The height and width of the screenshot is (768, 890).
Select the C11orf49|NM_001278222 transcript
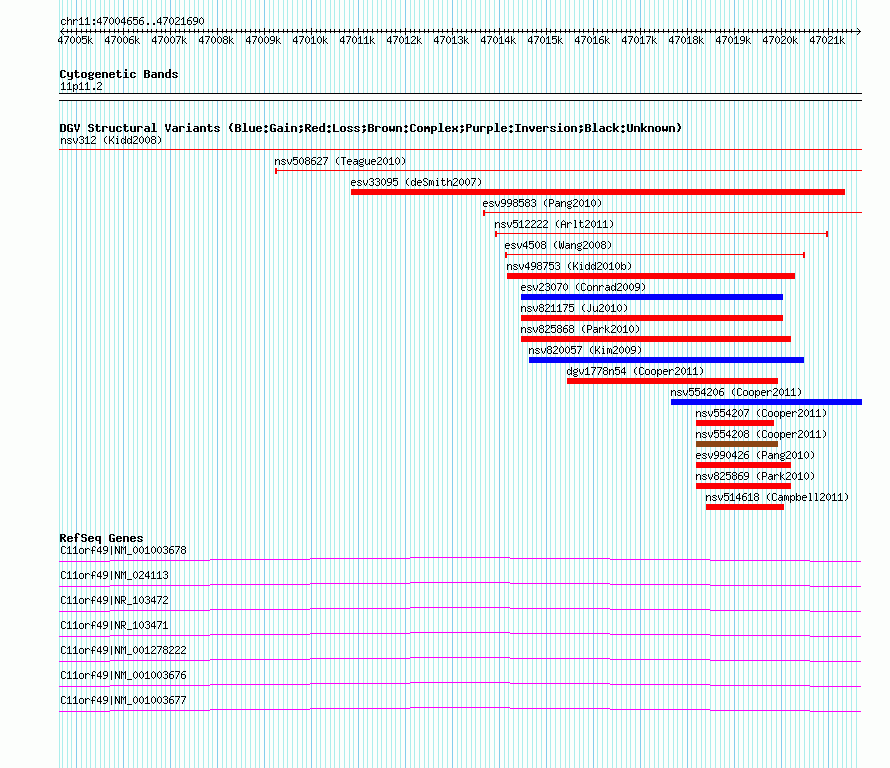click(x=123, y=651)
